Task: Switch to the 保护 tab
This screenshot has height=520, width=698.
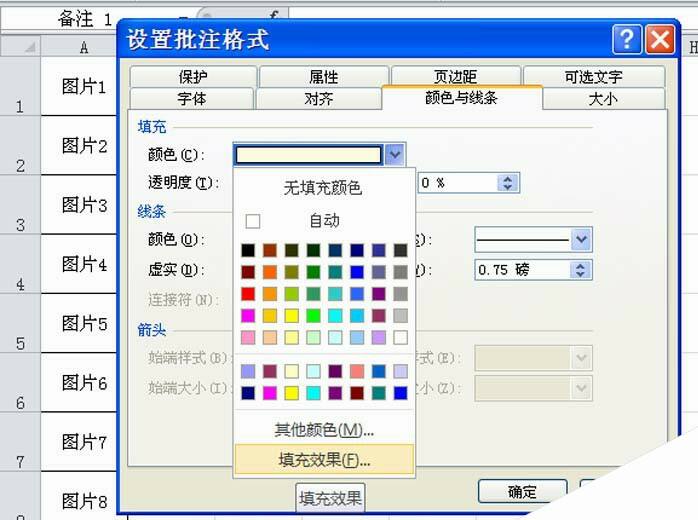Action: [193, 77]
